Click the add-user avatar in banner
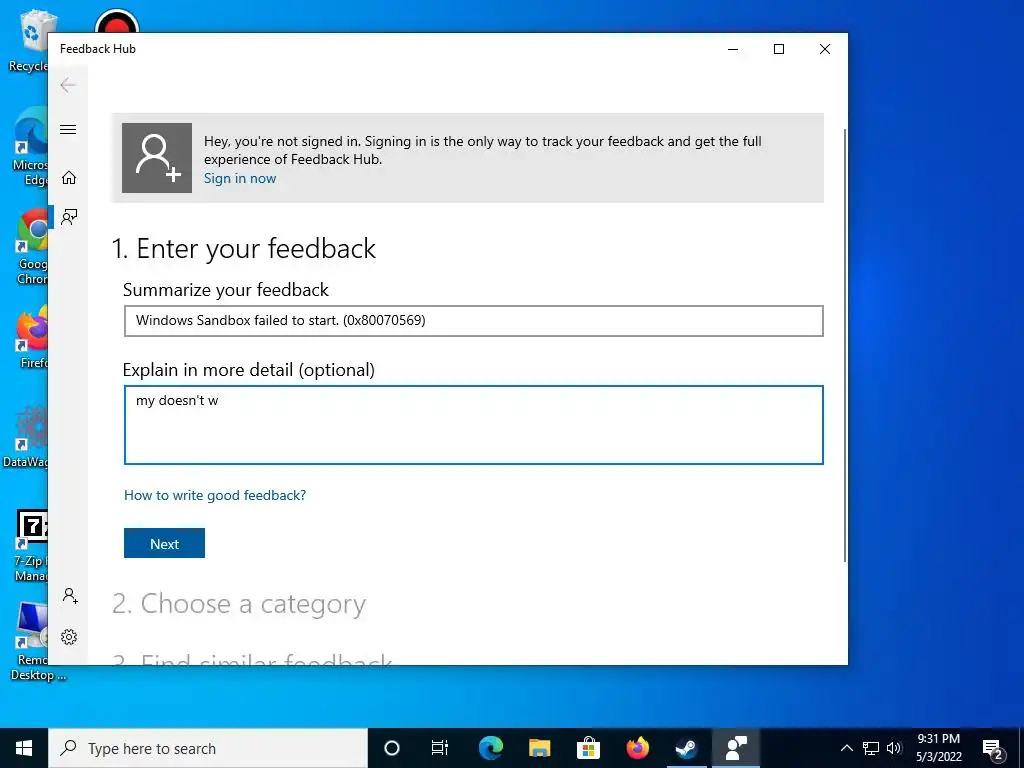The height and width of the screenshot is (768, 1024). pyautogui.click(x=157, y=158)
